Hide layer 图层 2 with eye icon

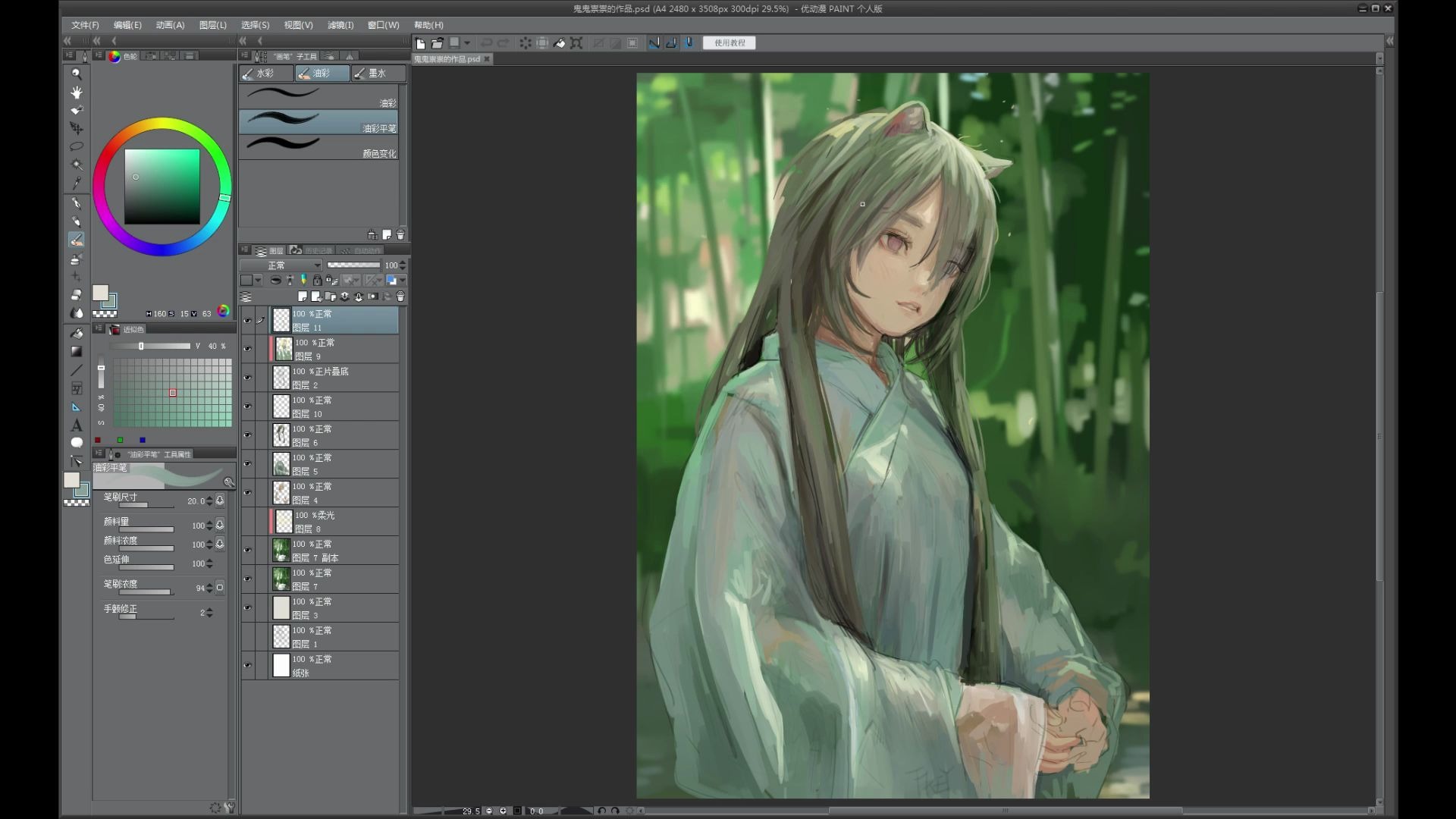pos(247,378)
